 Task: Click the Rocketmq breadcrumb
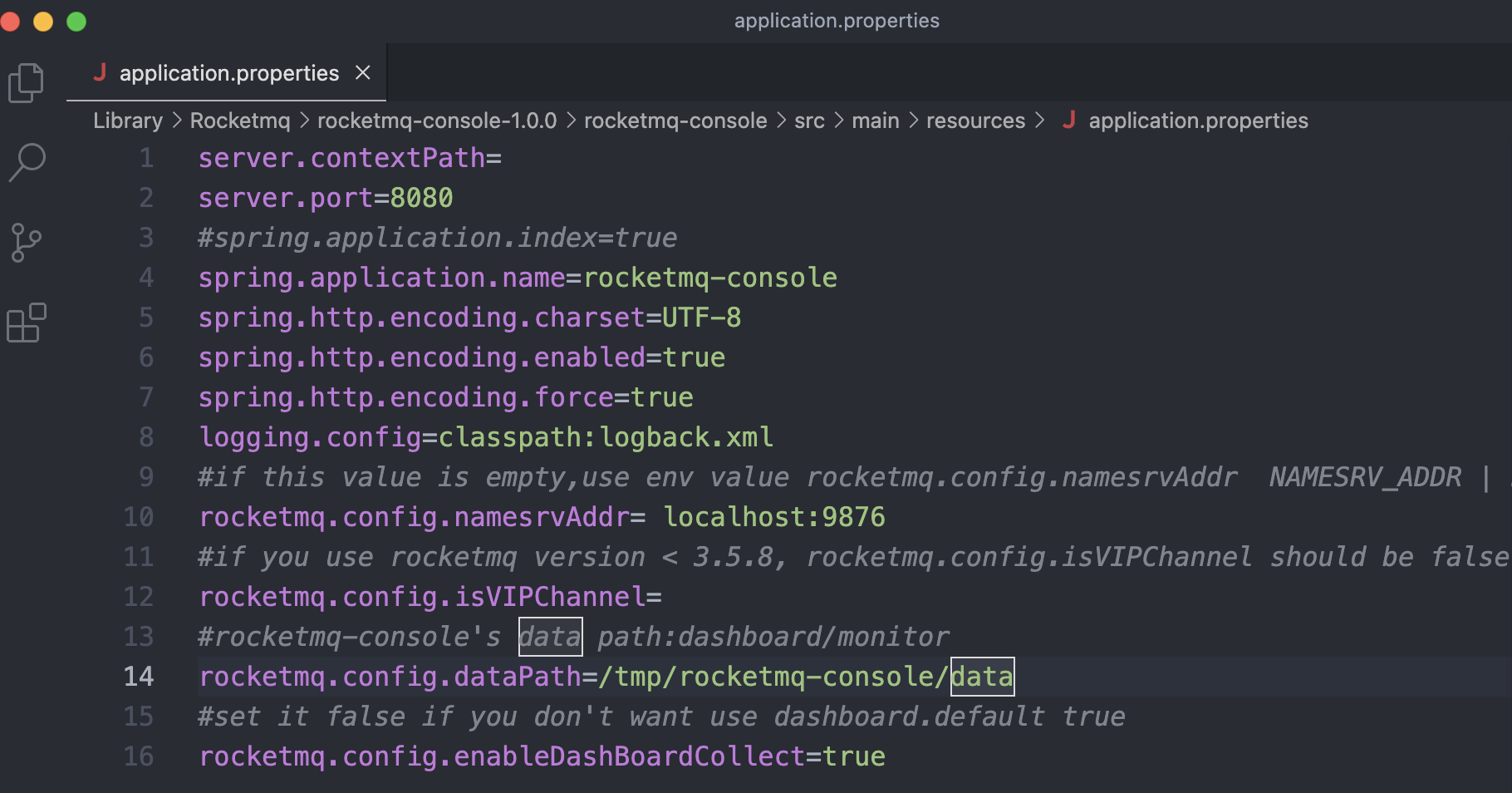pyautogui.click(x=240, y=121)
